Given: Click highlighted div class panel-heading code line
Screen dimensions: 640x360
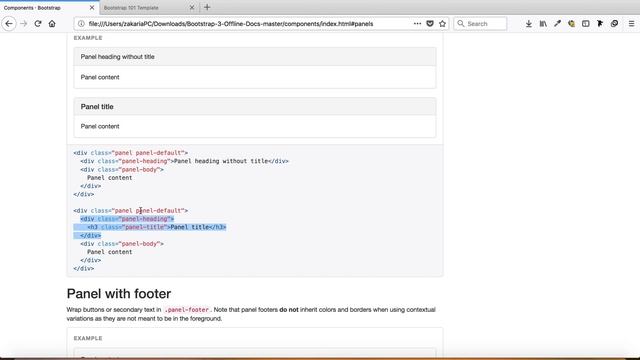Looking at the screenshot, I should [x=127, y=219].
